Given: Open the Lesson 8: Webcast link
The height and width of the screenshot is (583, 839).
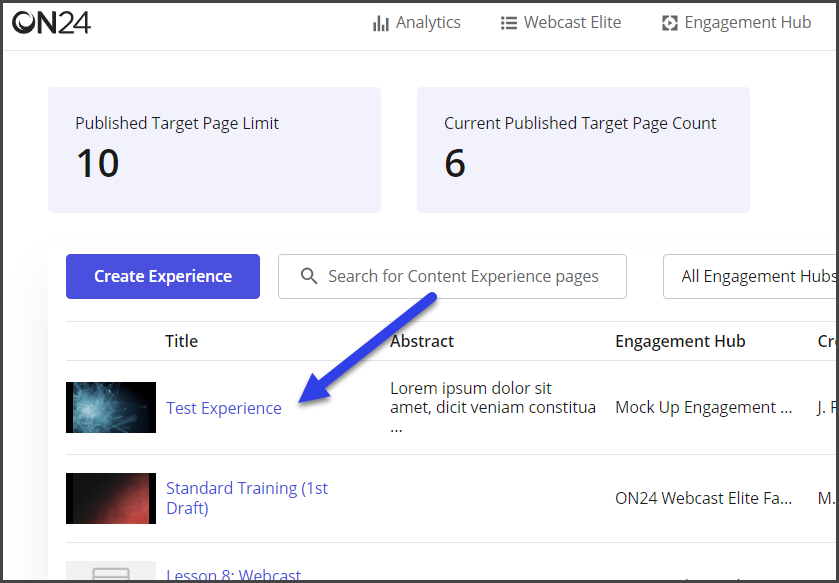Looking at the screenshot, I should [x=234, y=575].
